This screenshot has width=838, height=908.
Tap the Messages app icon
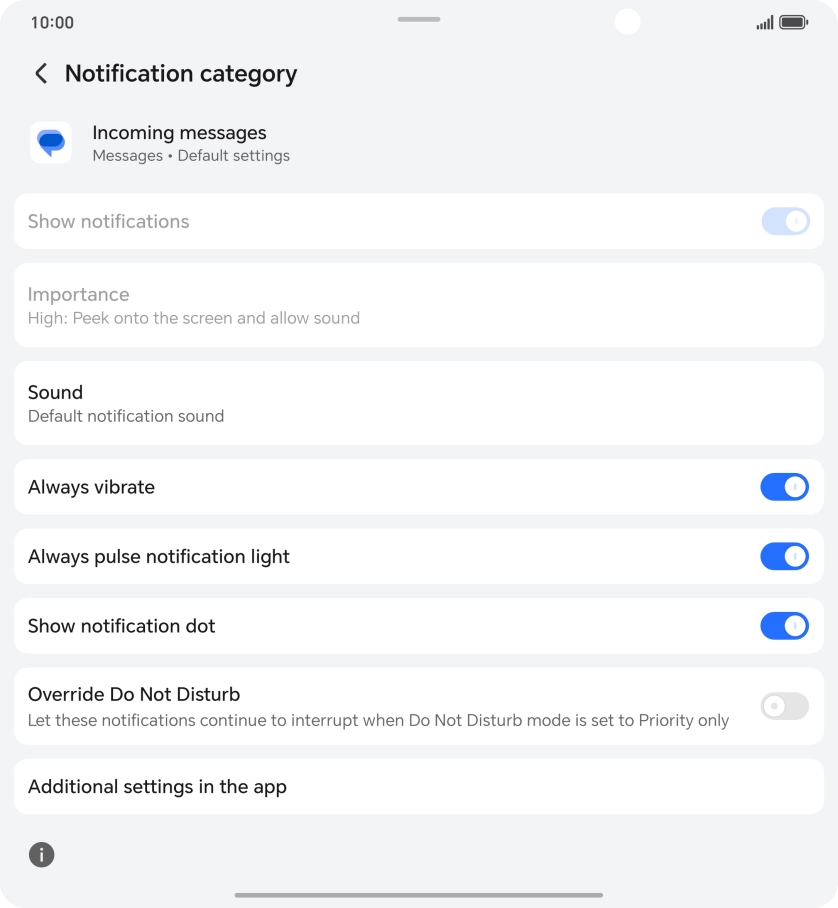pyautogui.click(x=50, y=143)
